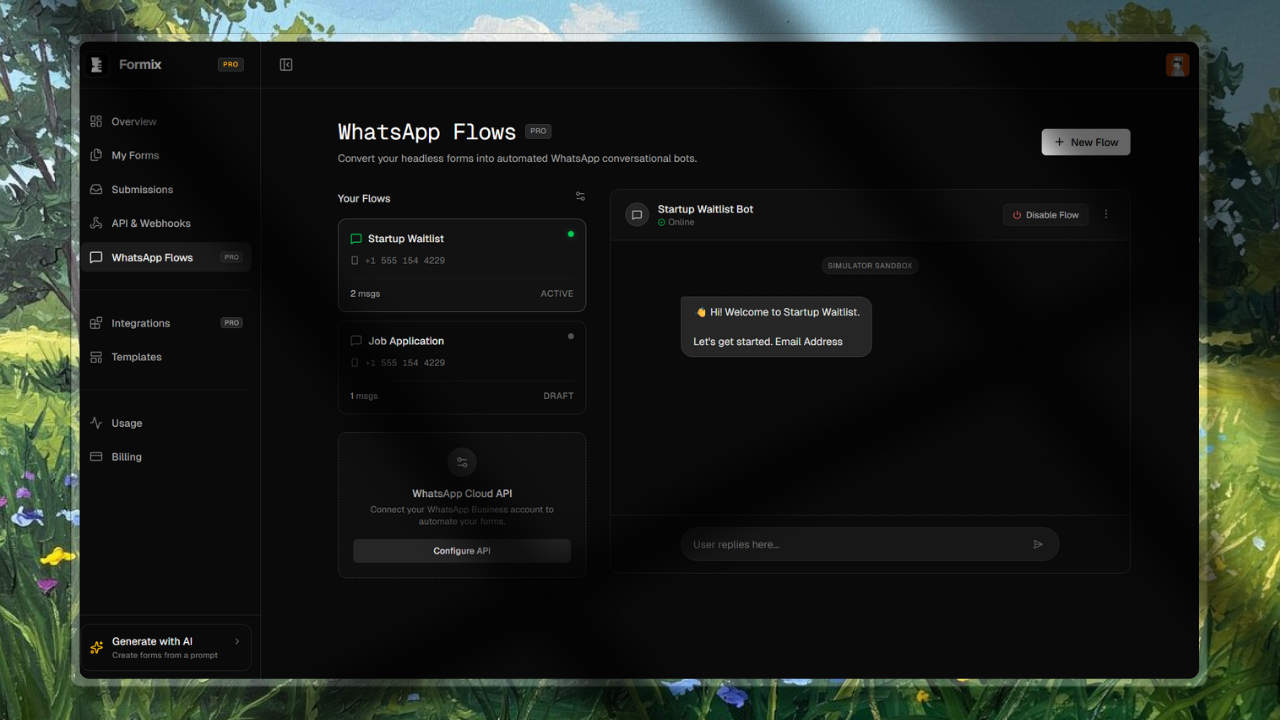This screenshot has width=1280, height=720.
Task: Click the send message arrow icon
Action: click(1038, 545)
